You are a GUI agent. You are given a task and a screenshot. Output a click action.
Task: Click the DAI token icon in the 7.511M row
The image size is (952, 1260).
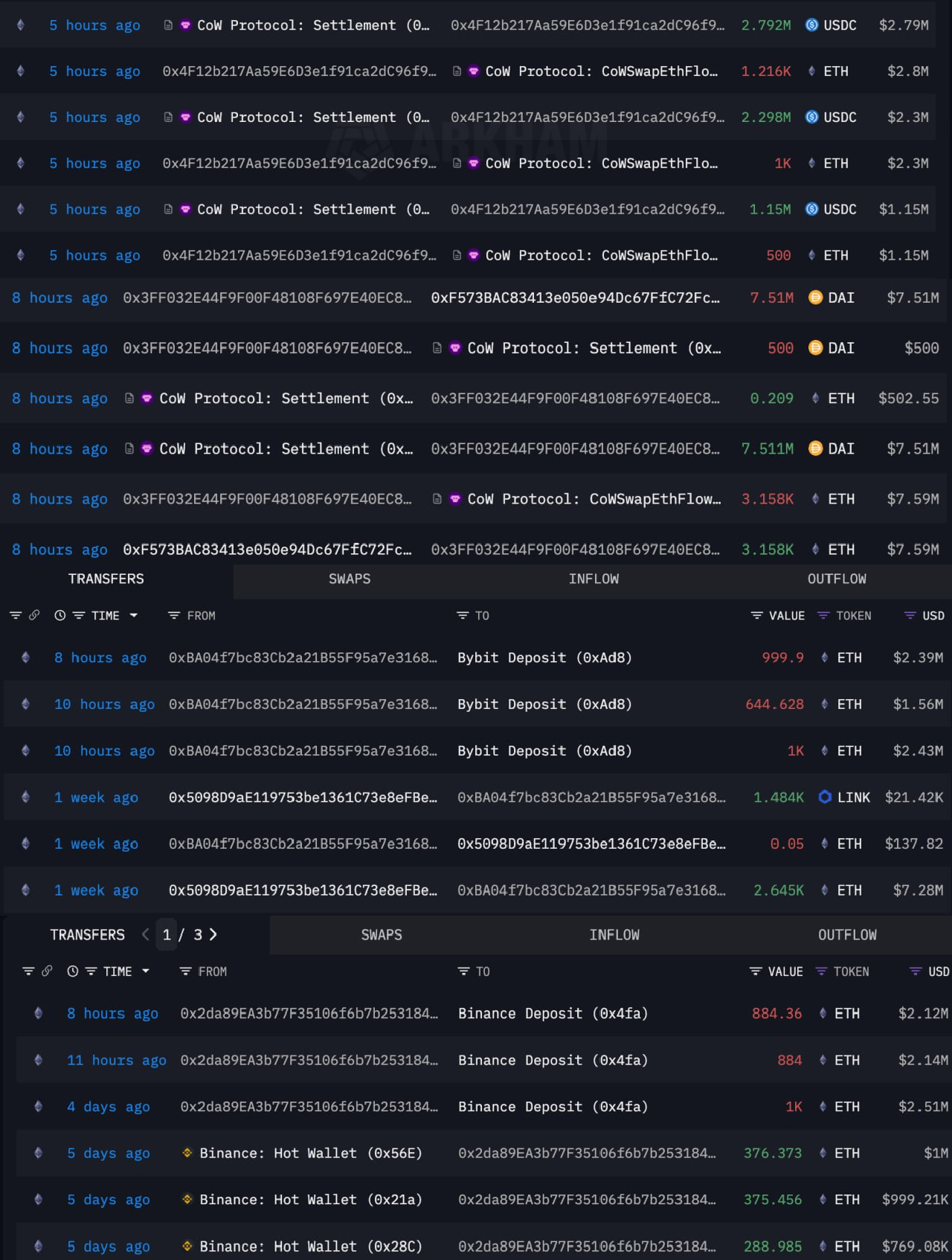(x=815, y=449)
